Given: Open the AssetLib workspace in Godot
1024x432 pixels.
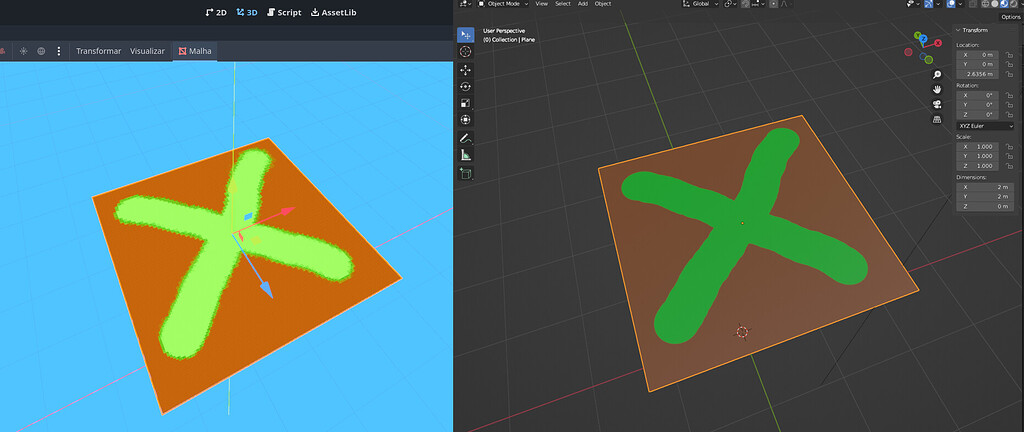Looking at the screenshot, I should point(333,12).
